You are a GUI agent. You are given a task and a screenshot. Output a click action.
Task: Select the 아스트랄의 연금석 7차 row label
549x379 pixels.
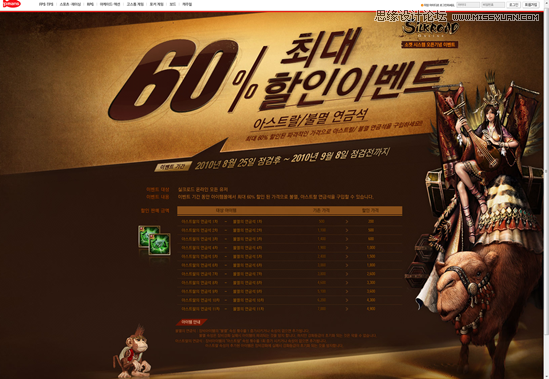pos(200,274)
